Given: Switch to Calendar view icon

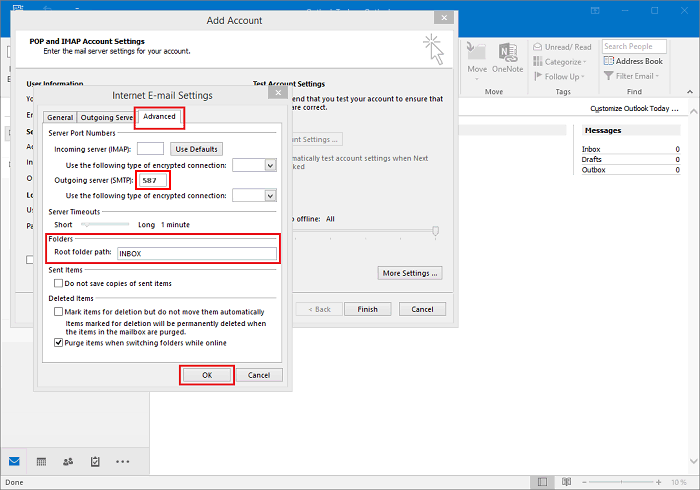Looking at the screenshot, I should pos(41,461).
